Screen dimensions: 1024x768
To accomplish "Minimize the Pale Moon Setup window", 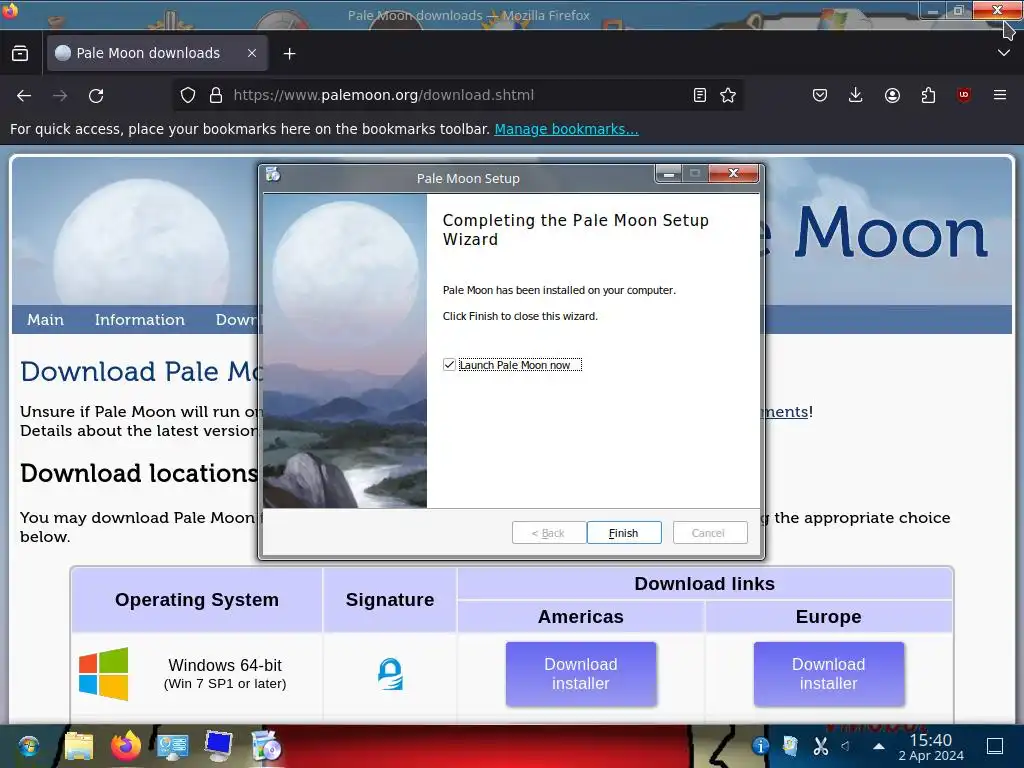I will click(669, 174).
